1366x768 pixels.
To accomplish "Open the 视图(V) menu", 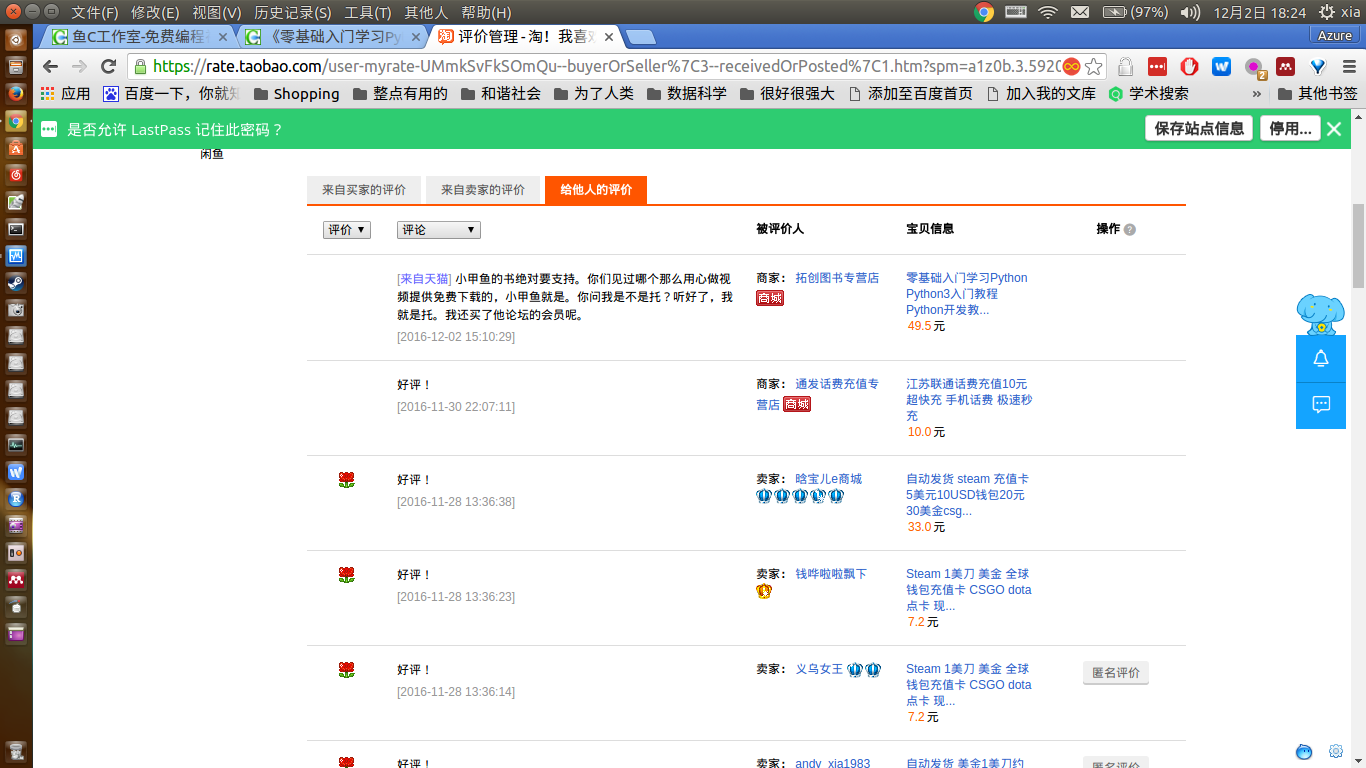I will coord(217,13).
